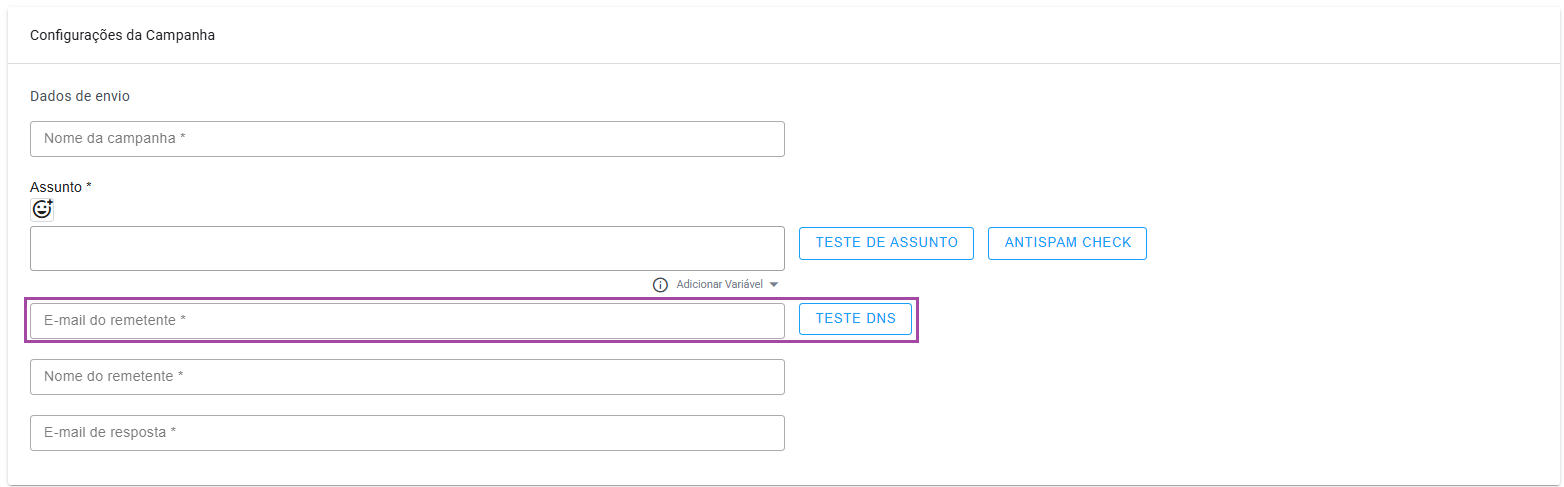
Task: Click the E-mail de resposta placeholder text
Action: 110,433
